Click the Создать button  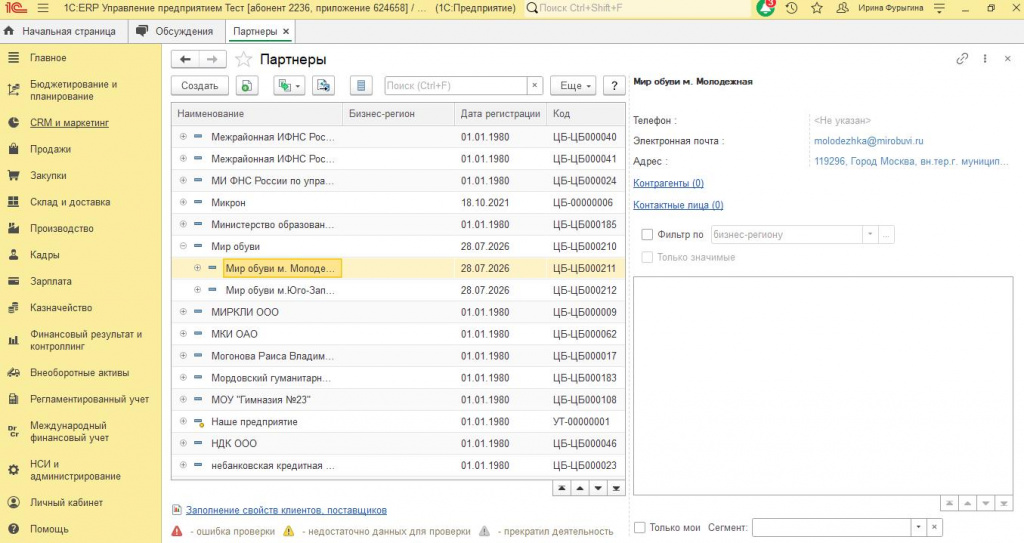point(200,86)
